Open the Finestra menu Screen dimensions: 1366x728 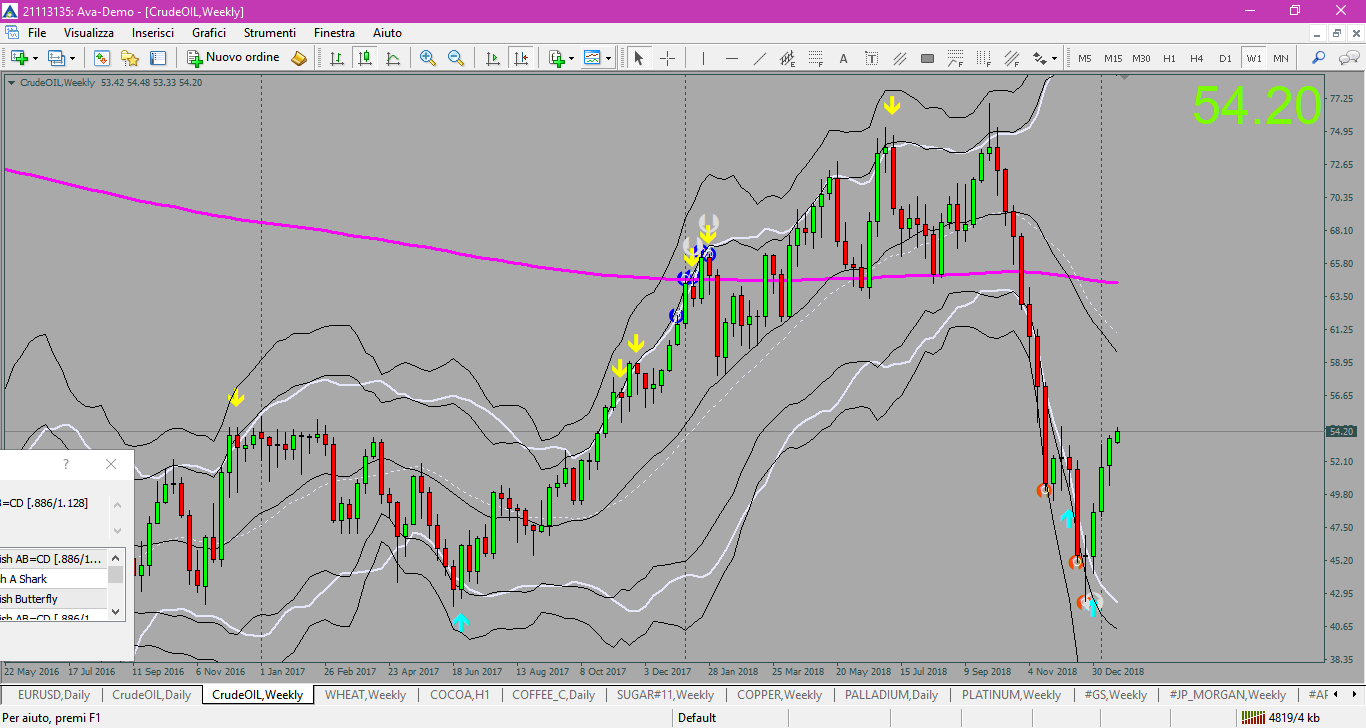(334, 33)
